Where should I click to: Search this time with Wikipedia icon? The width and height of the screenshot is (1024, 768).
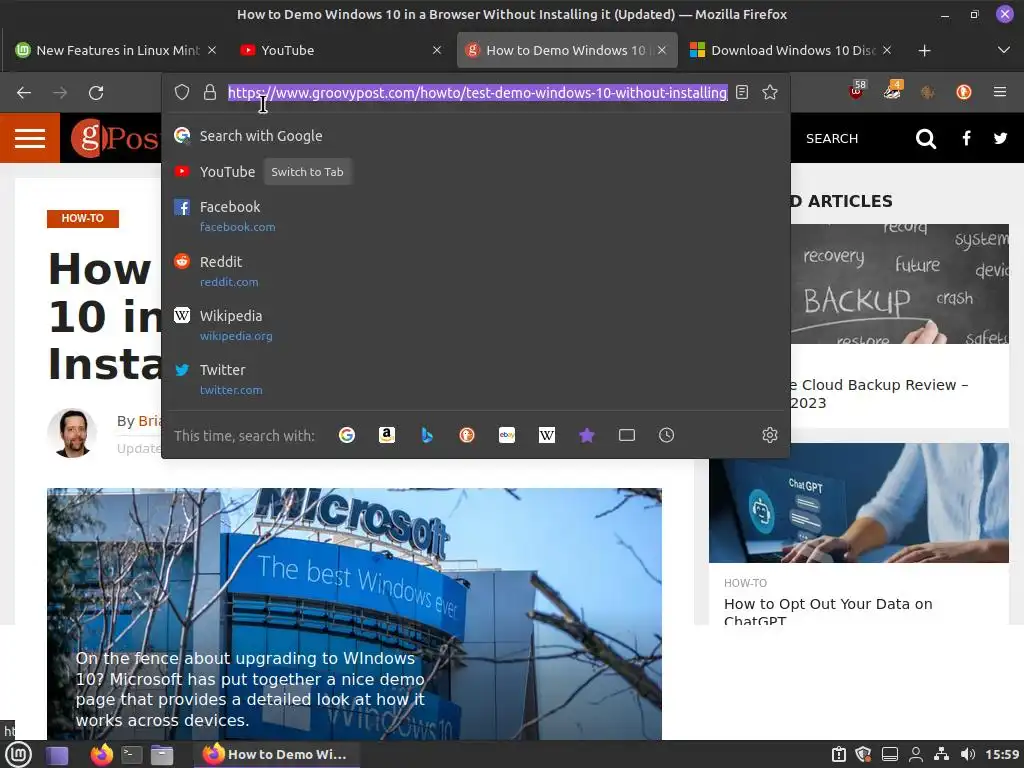tap(547, 435)
